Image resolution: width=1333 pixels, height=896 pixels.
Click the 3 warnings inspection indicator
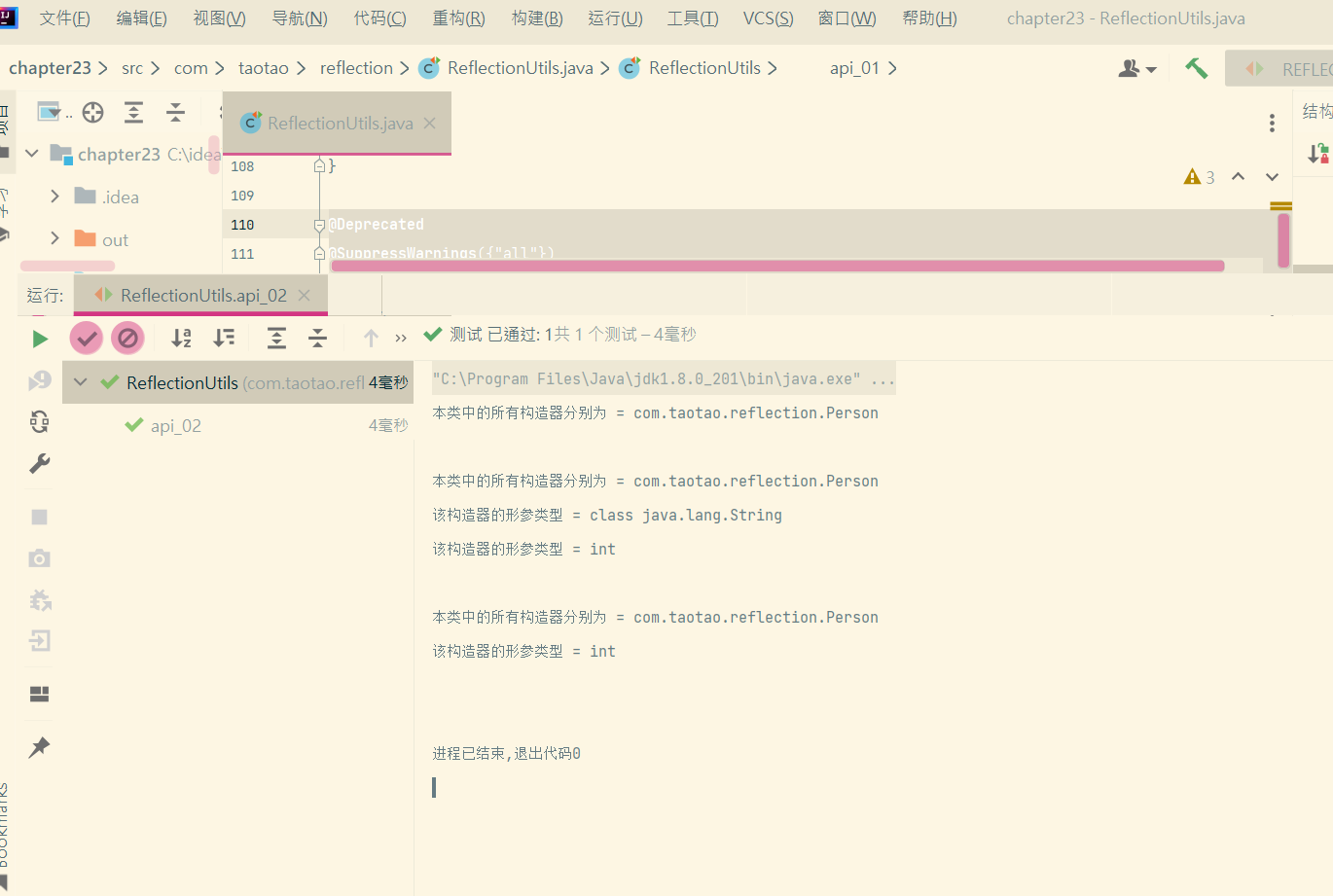(1199, 176)
